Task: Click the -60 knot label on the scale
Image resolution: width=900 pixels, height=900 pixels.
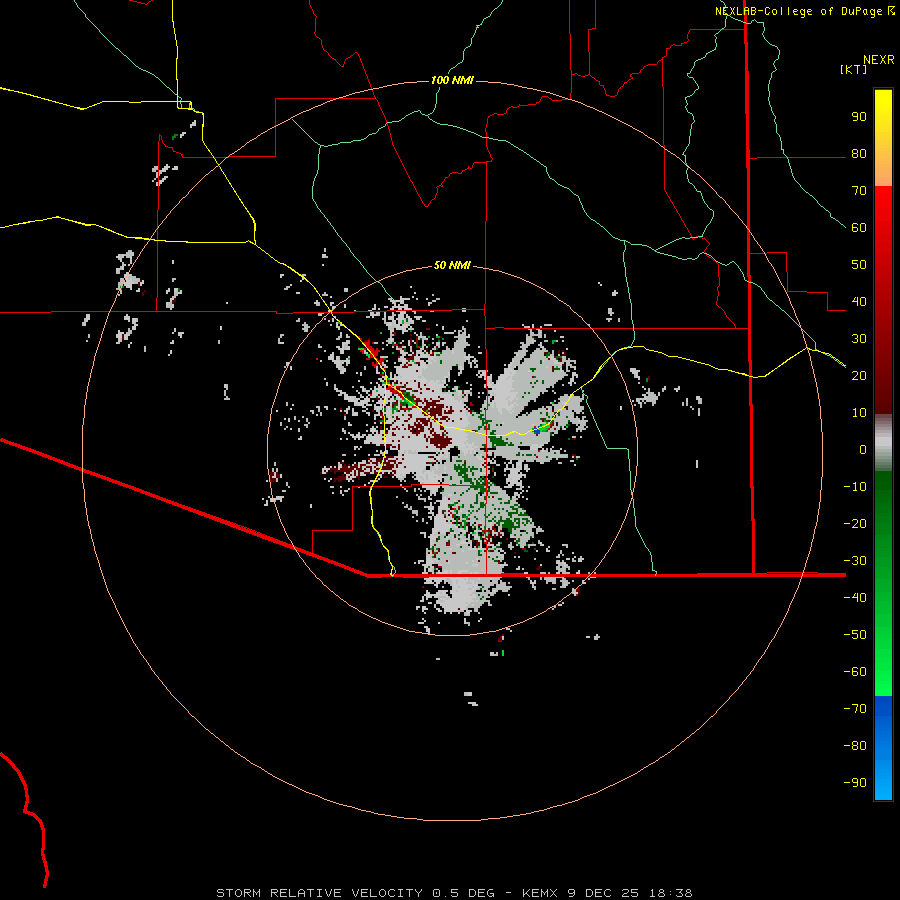Action: pos(855,672)
